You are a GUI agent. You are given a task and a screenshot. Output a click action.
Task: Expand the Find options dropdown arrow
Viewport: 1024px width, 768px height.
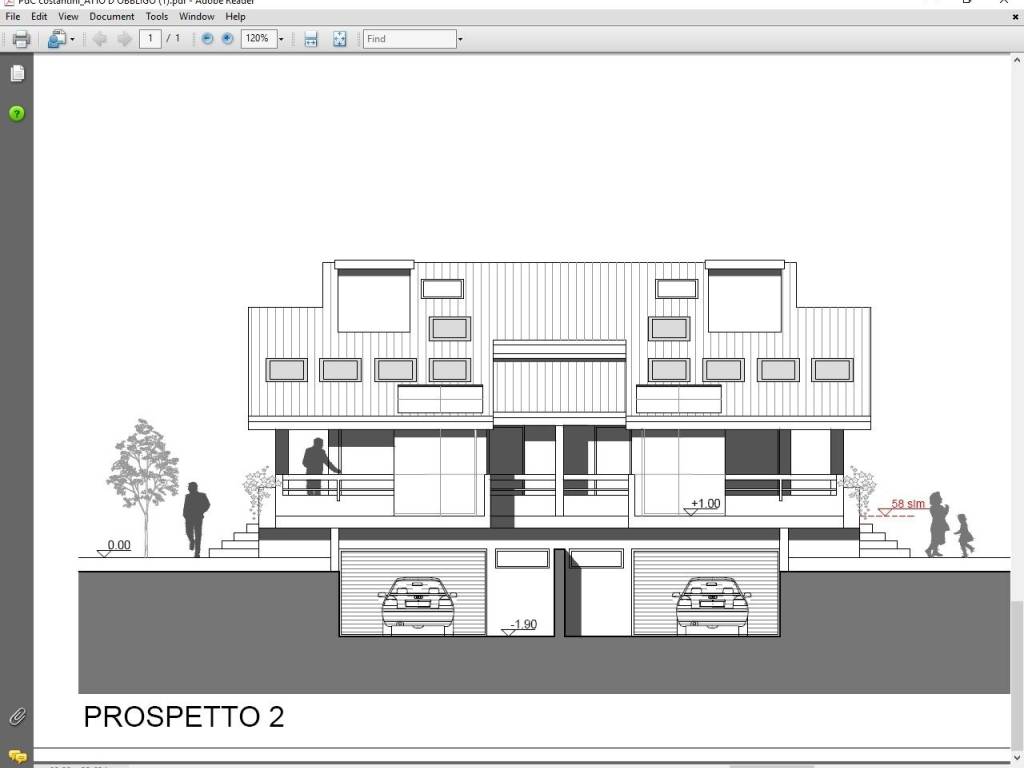pyautogui.click(x=460, y=39)
